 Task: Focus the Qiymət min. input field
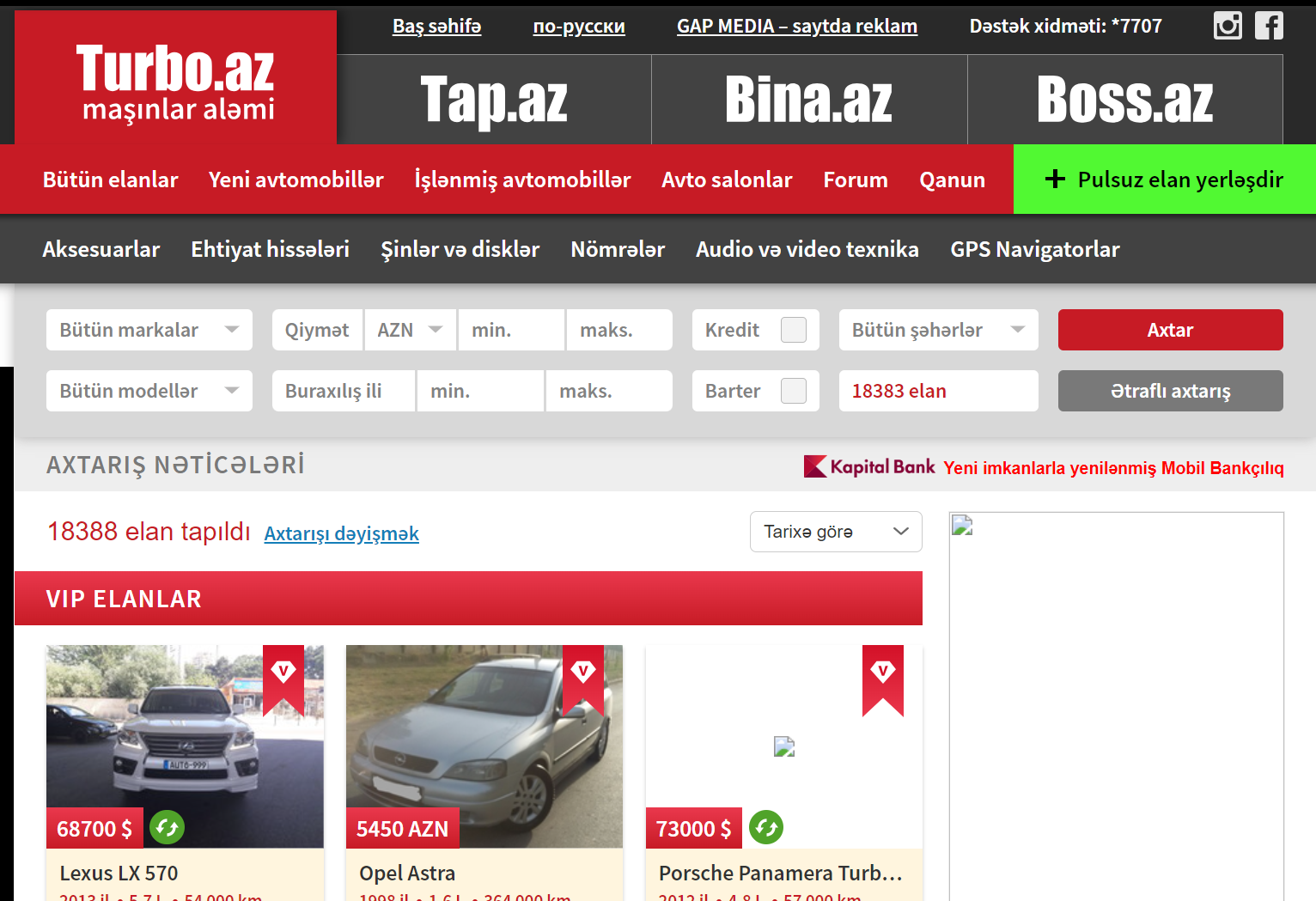pyautogui.click(x=511, y=330)
